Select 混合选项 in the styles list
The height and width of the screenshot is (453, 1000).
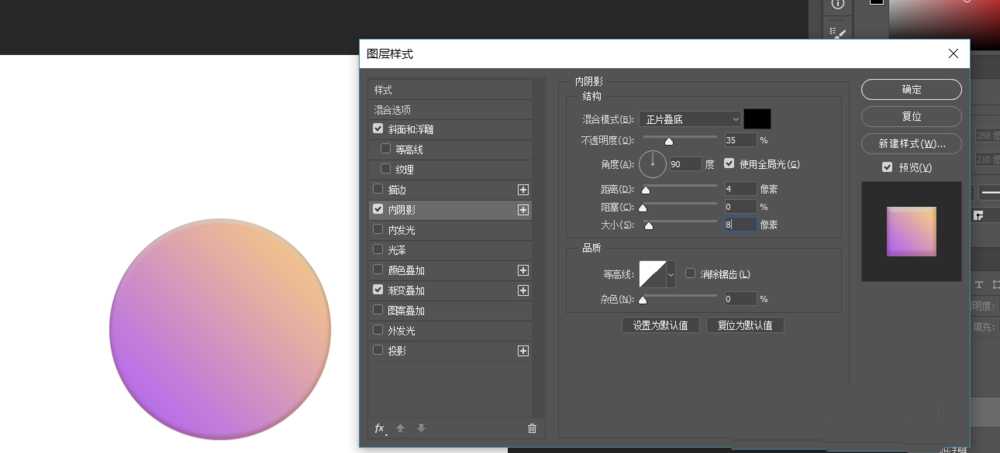pyautogui.click(x=393, y=110)
